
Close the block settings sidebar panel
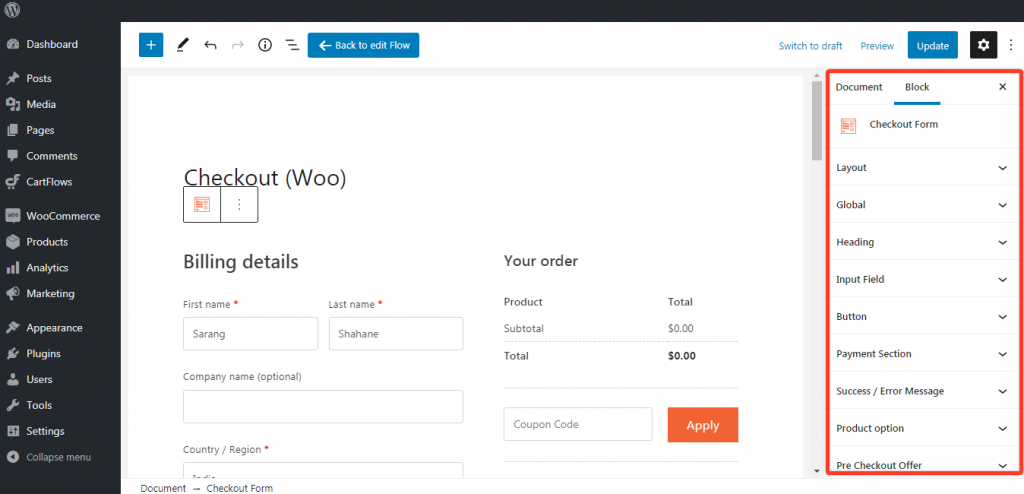[x=1002, y=87]
